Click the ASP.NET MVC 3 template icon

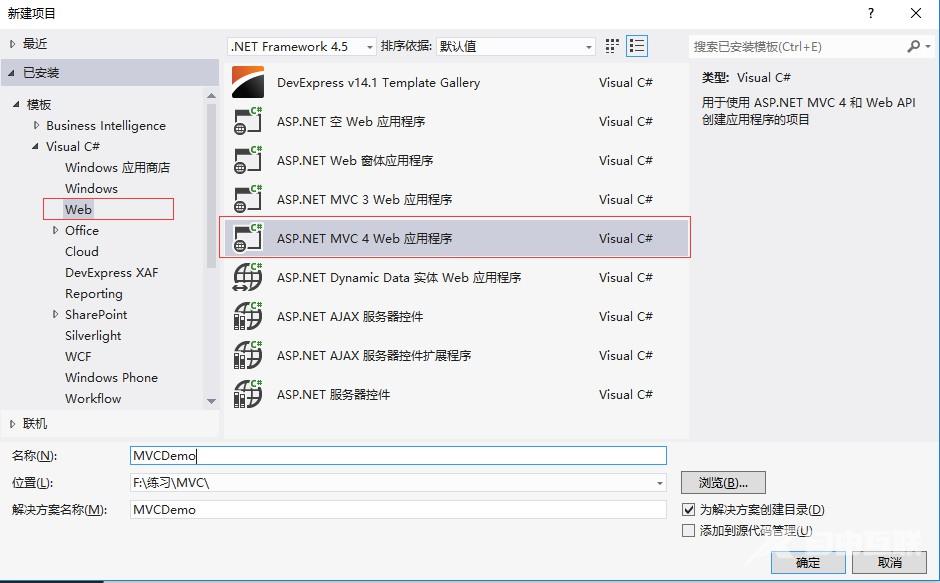(x=248, y=199)
